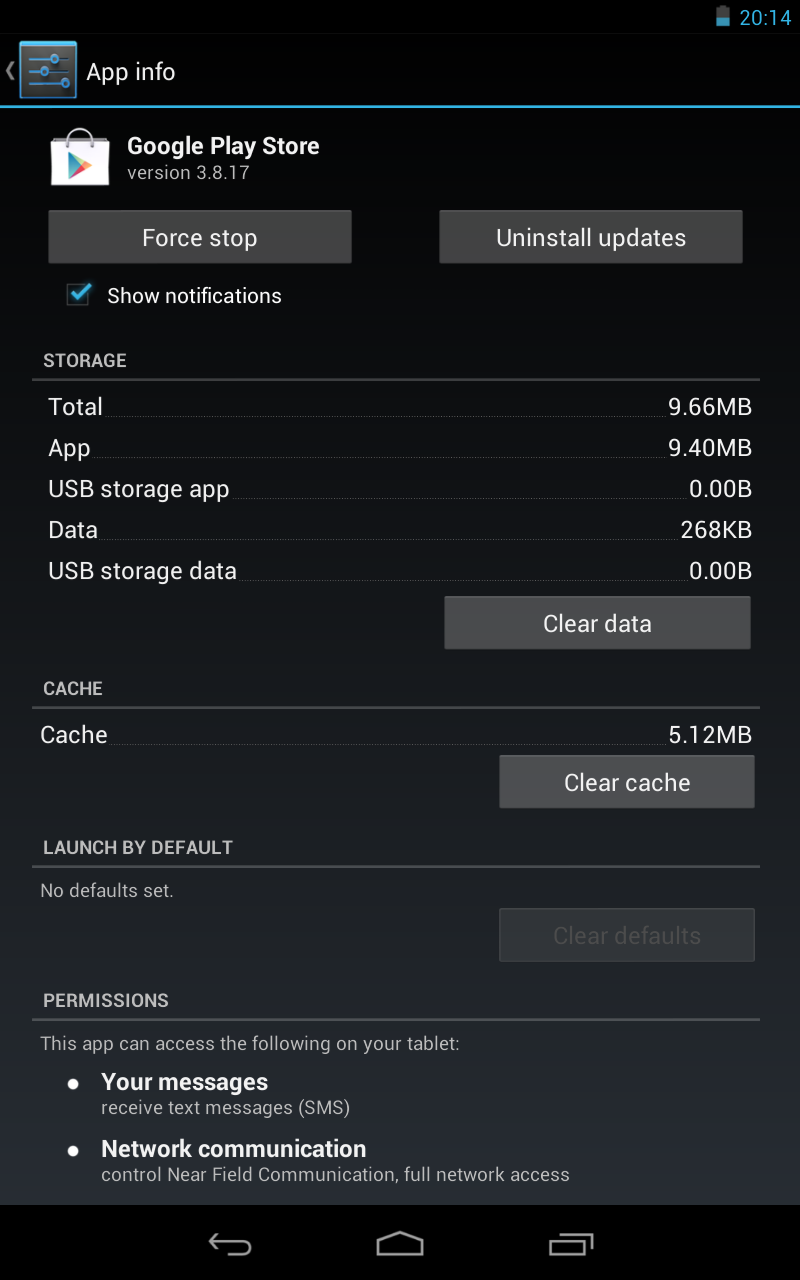800x1280 pixels.
Task: Tap the Google Play Store bag icon
Action: (x=79, y=157)
